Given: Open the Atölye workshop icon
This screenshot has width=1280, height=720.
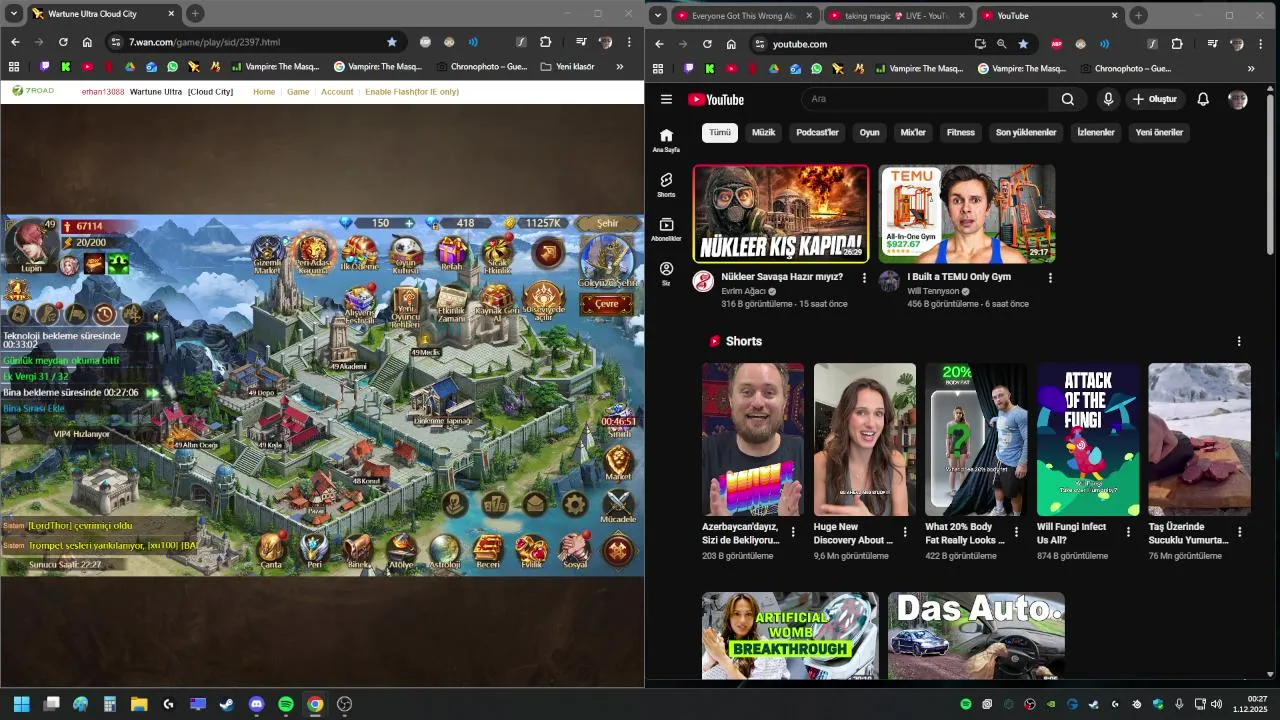Looking at the screenshot, I should tap(401, 549).
